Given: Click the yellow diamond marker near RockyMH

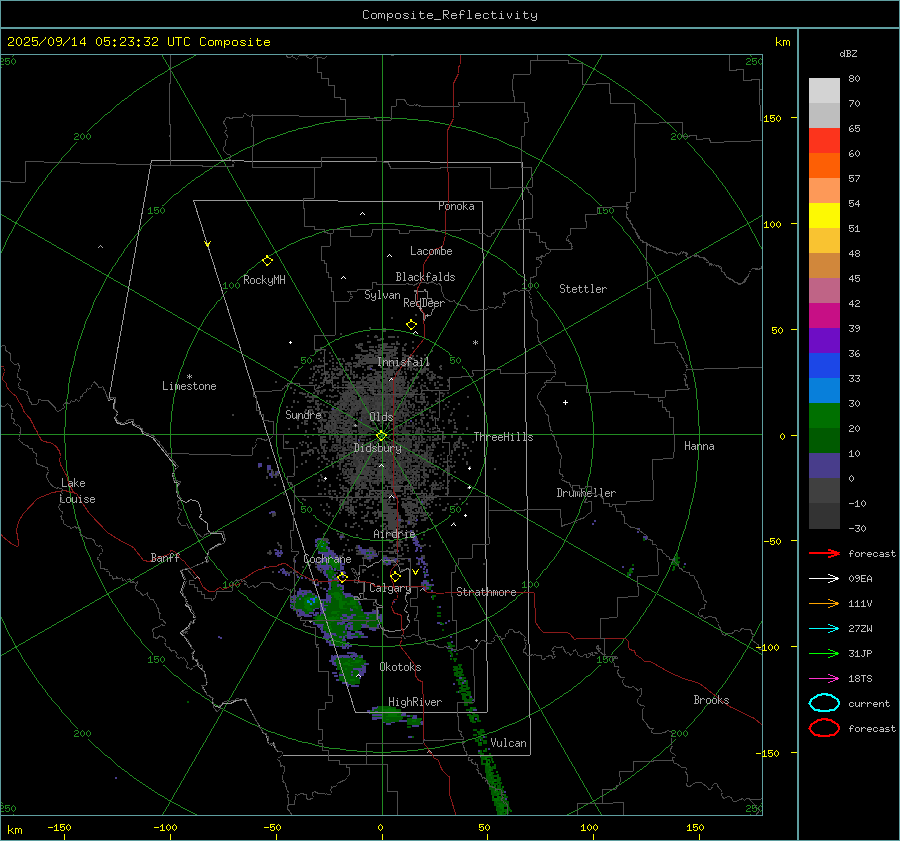Looking at the screenshot, I should (267, 261).
